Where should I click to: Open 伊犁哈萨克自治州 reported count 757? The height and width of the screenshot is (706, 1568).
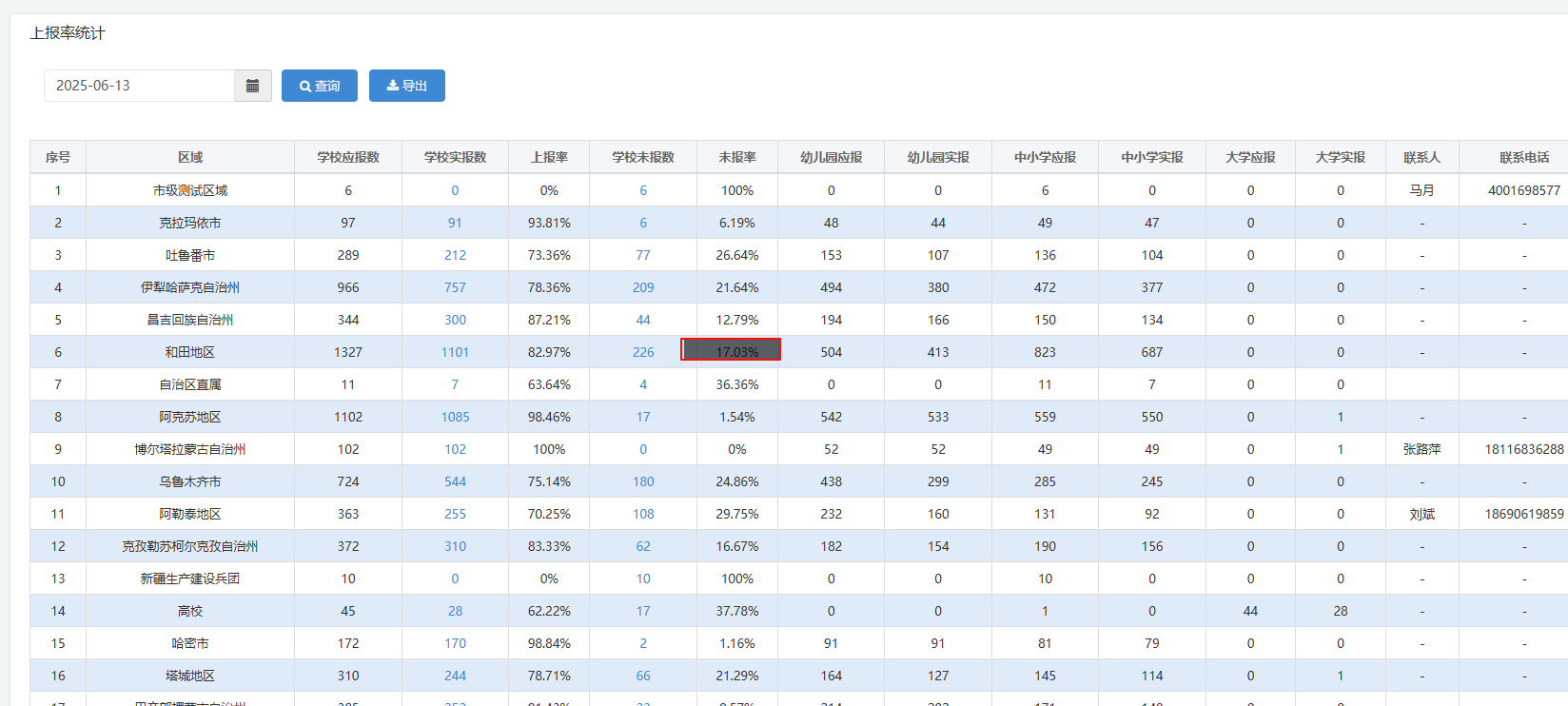pyautogui.click(x=455, y=287)
